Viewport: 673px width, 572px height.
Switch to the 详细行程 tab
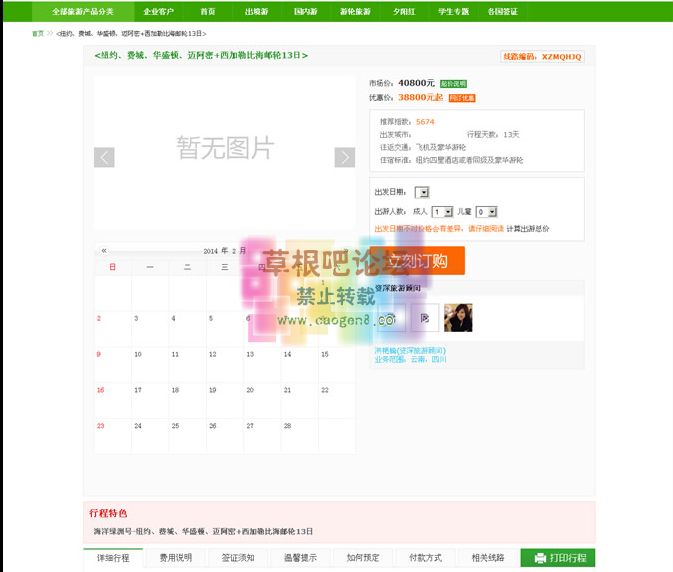[x=113, y=558]
